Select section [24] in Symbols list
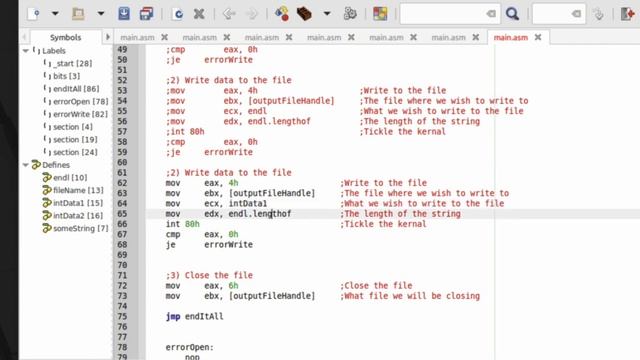Screen dimensions: 640x360 point(75,152)
